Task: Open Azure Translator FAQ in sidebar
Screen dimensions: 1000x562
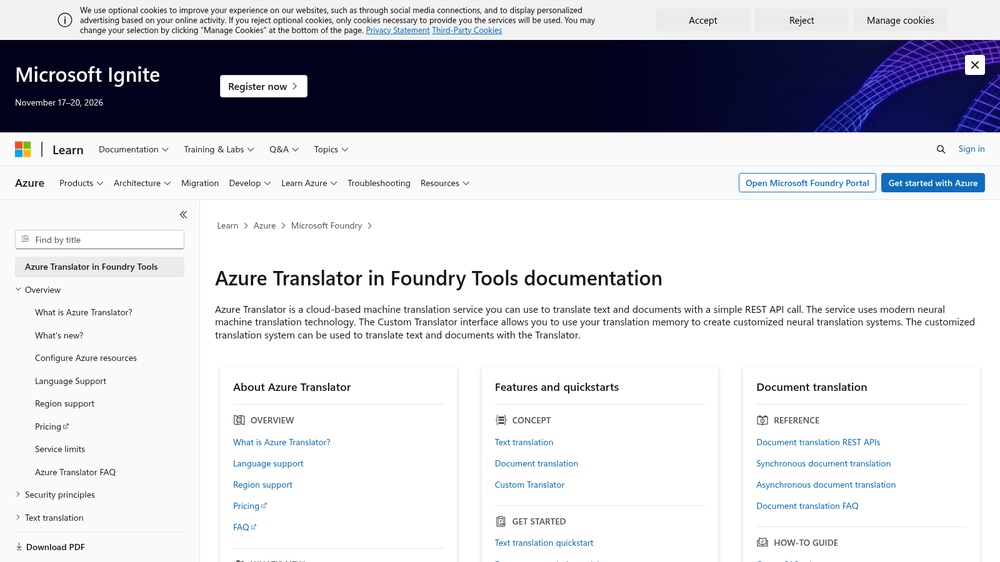Action: coord(75,472)
